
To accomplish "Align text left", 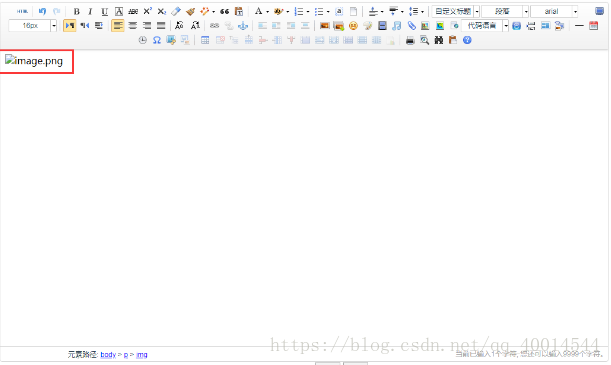I will coord(118,26).
